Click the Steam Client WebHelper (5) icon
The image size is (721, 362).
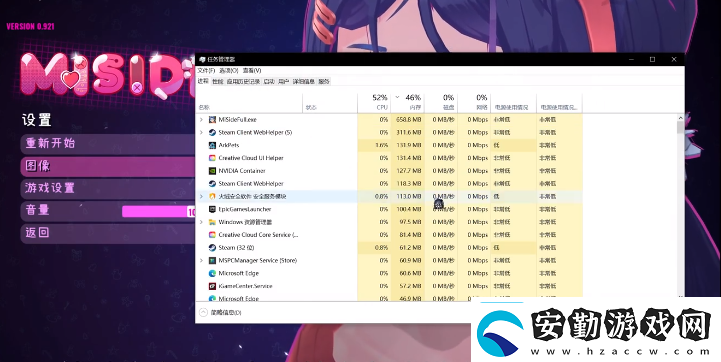212,132
